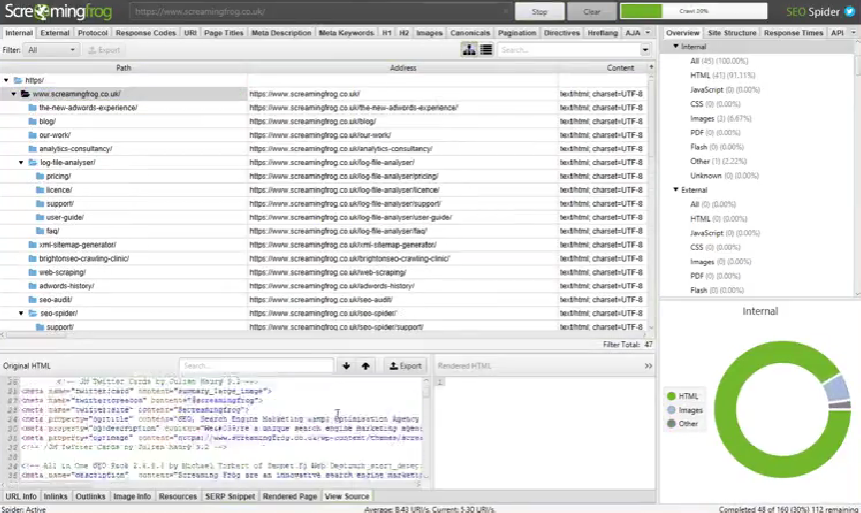This screenshot has height=513, width=861.
Task: Click the https/ root folder icon
Action: [x=18, y=80]
